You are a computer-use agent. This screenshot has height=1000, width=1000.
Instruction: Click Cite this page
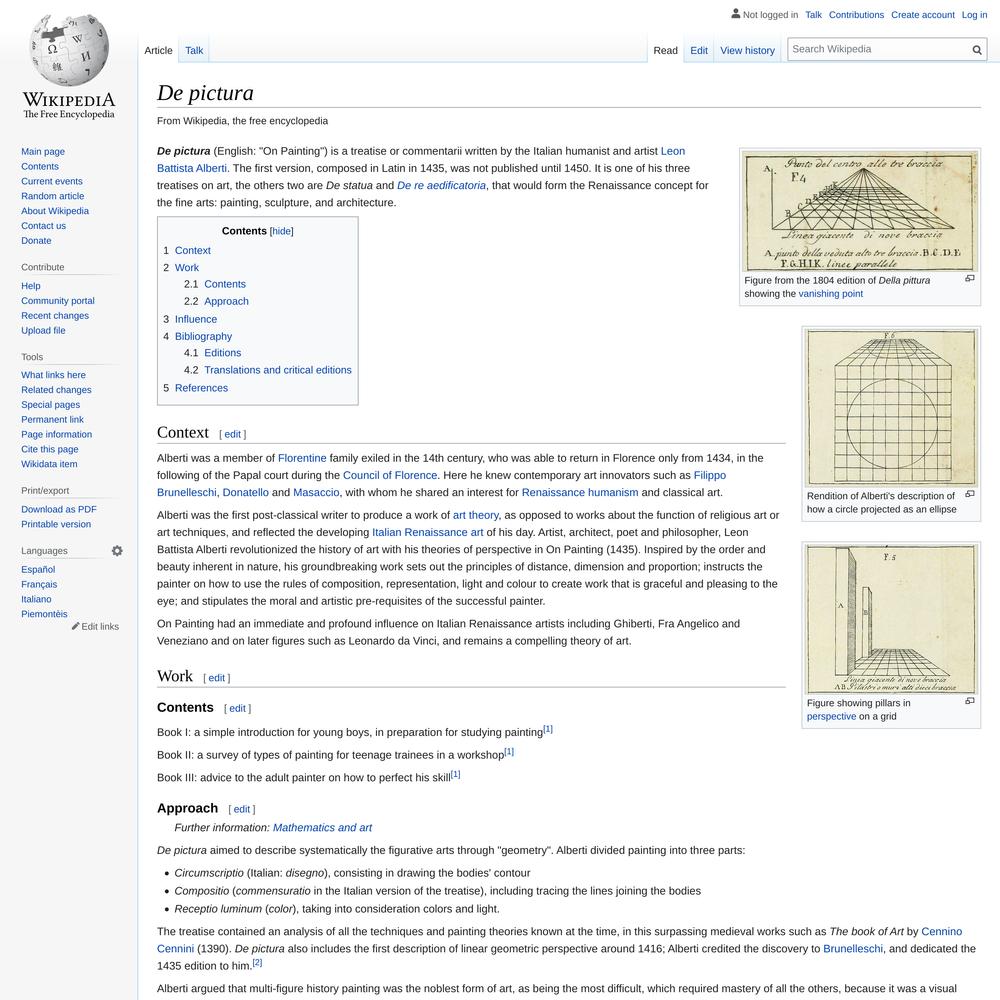[50, 449]
